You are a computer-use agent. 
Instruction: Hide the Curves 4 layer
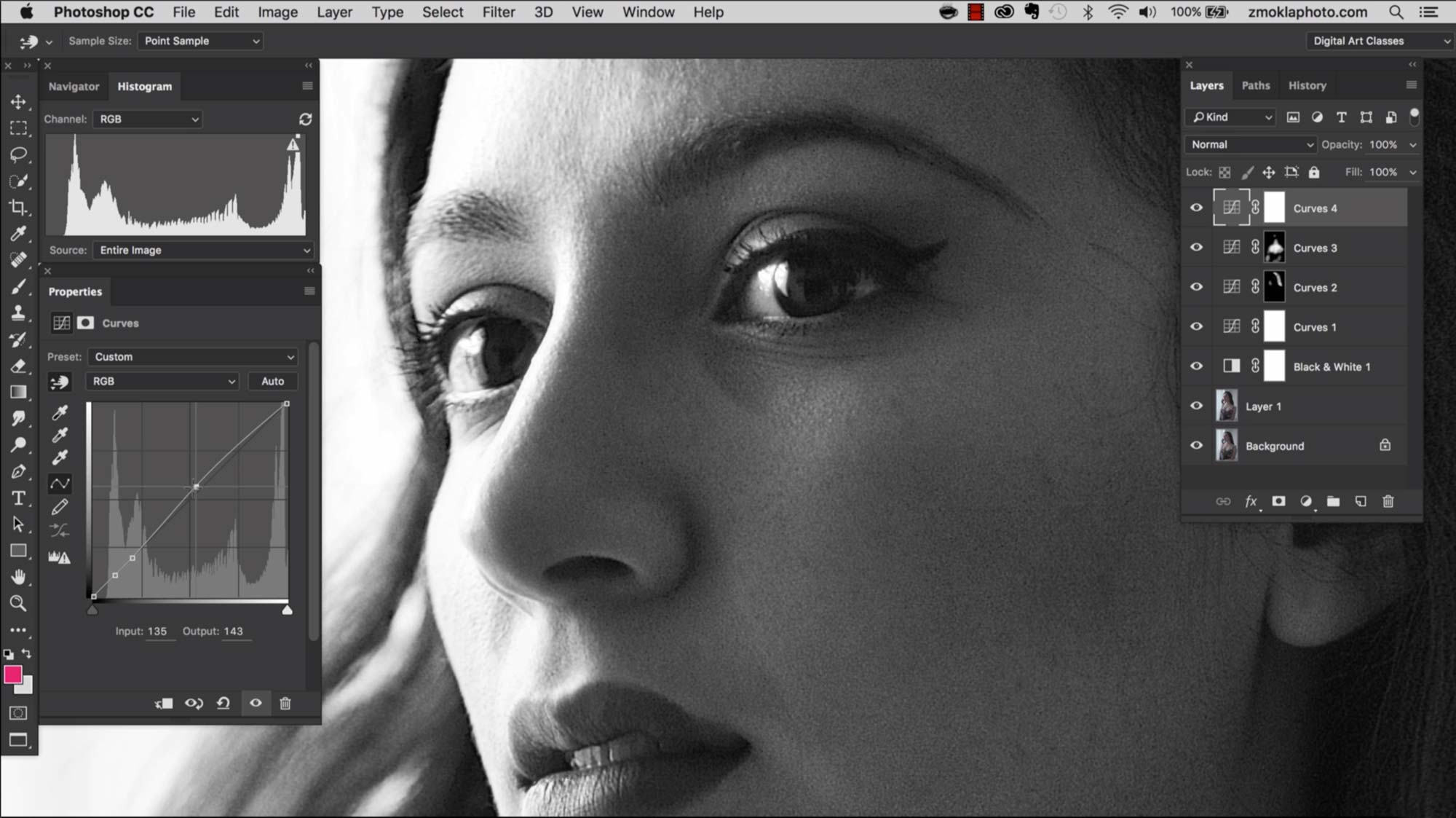tap(1196, 208)
